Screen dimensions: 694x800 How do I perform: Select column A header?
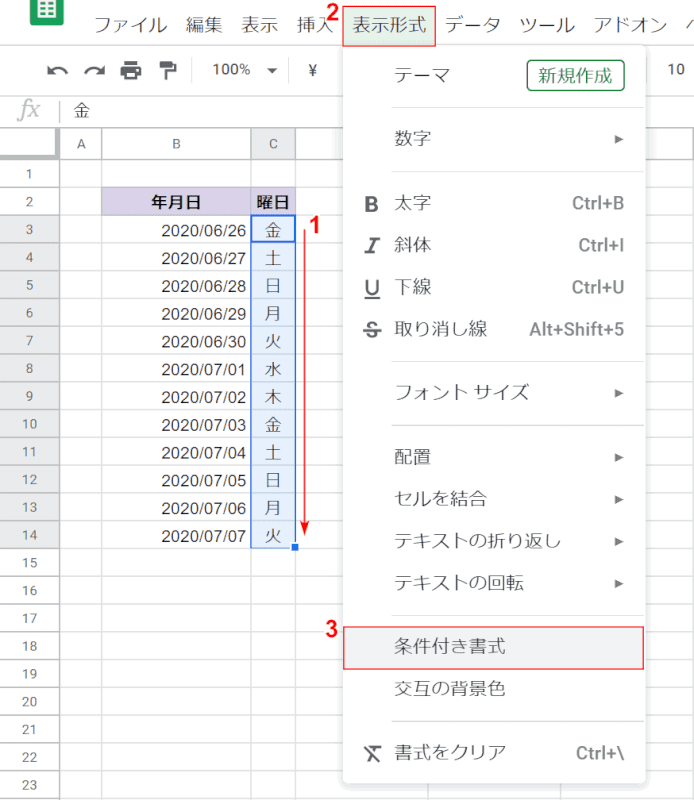pyautogui.click(x=81, y=144)
